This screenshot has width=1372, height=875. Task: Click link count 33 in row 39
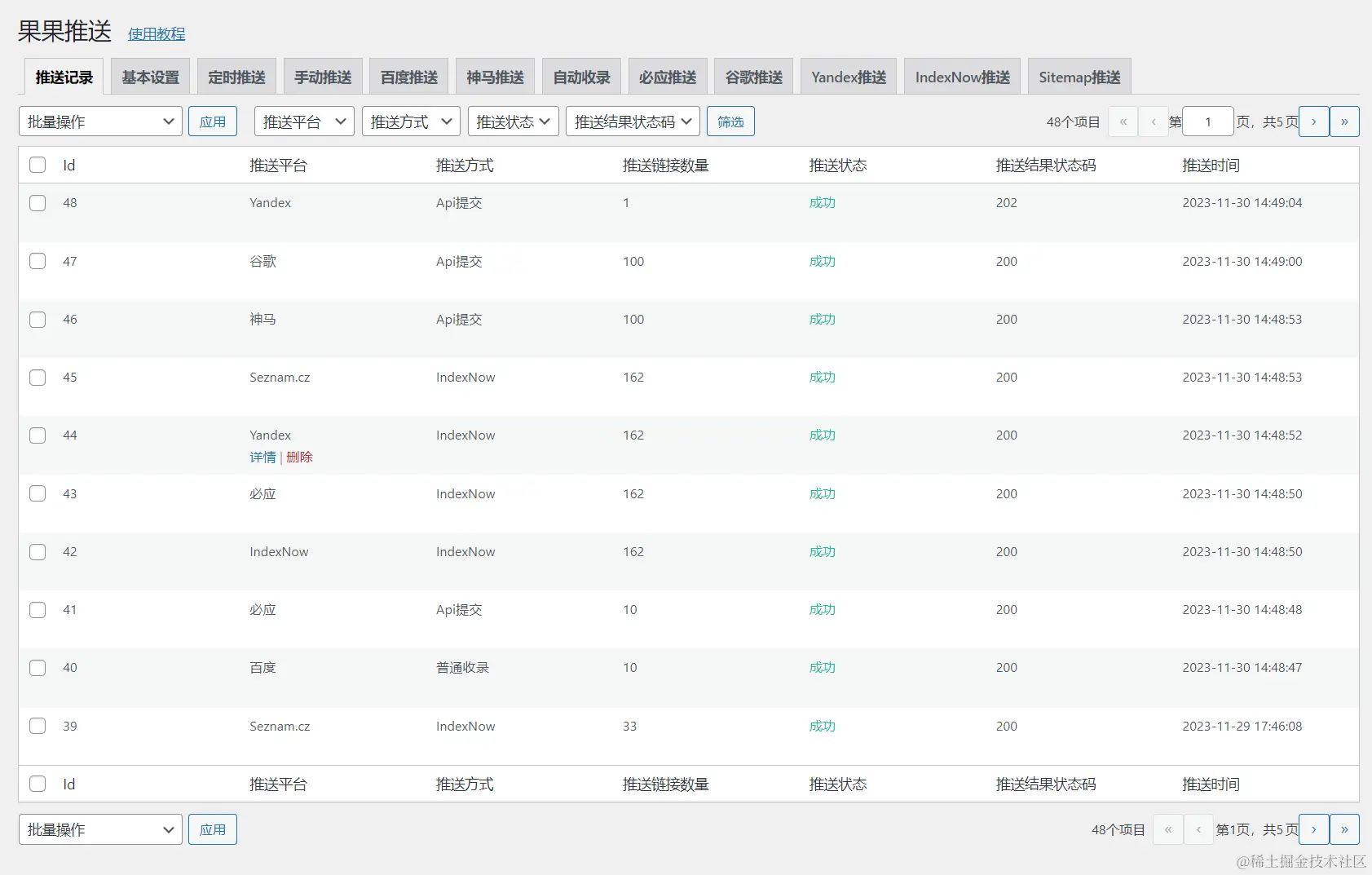629,726
